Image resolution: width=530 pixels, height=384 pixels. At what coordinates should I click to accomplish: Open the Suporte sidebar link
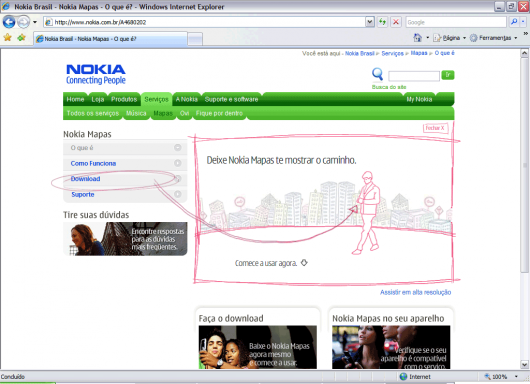pyautogui.click(x=83, y=194)
